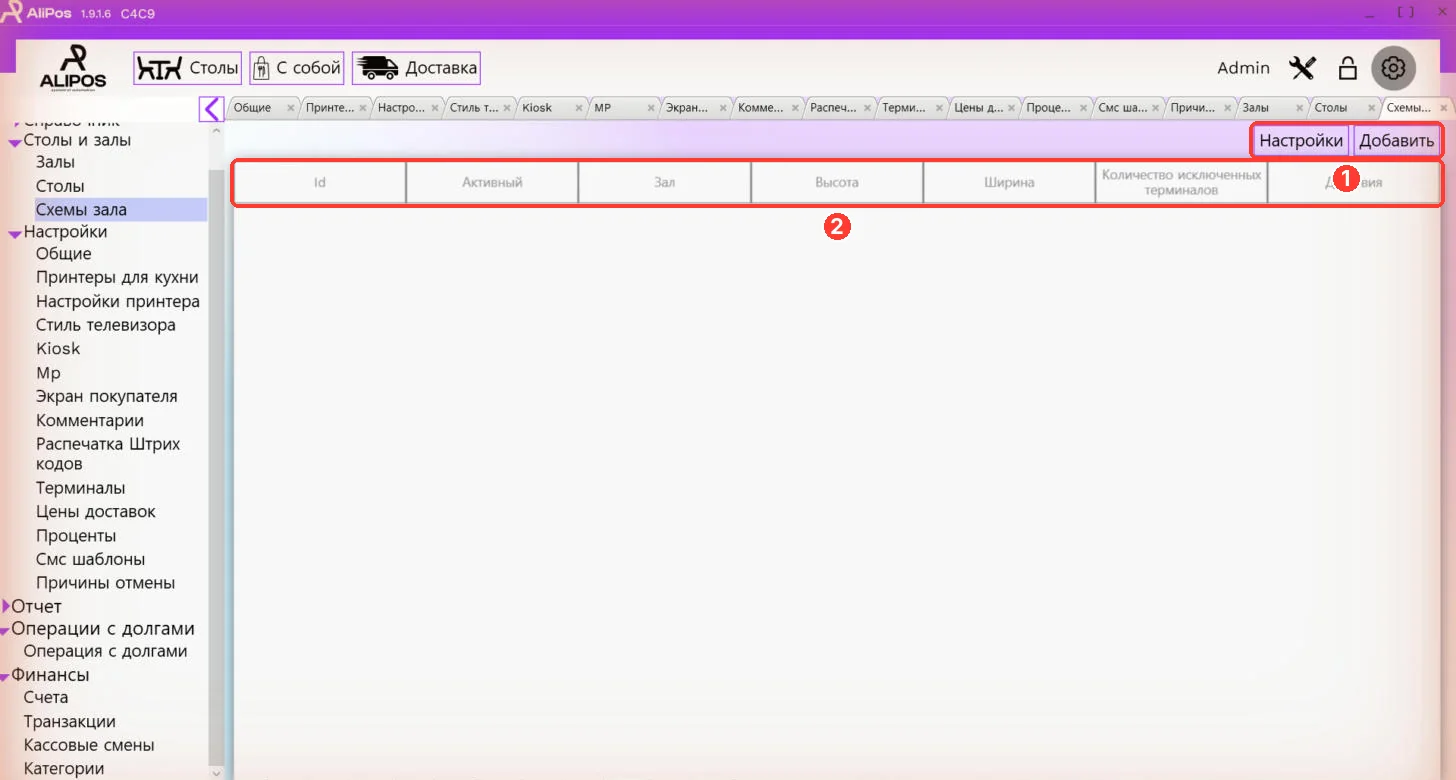The height and width of the screenshot is (780, 1456).
Task: Open Цены доставок in the sidebar
Action: 96,512
